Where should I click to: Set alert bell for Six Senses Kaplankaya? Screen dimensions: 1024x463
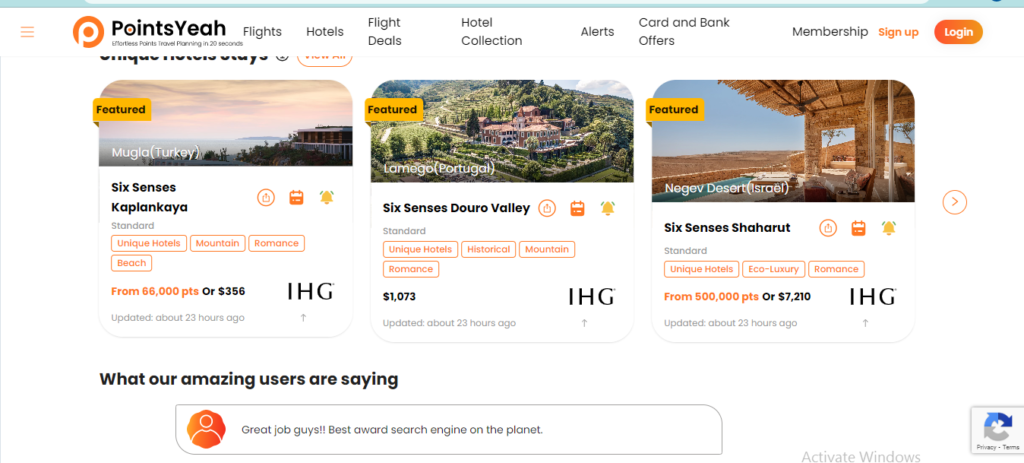coord(327,197)
